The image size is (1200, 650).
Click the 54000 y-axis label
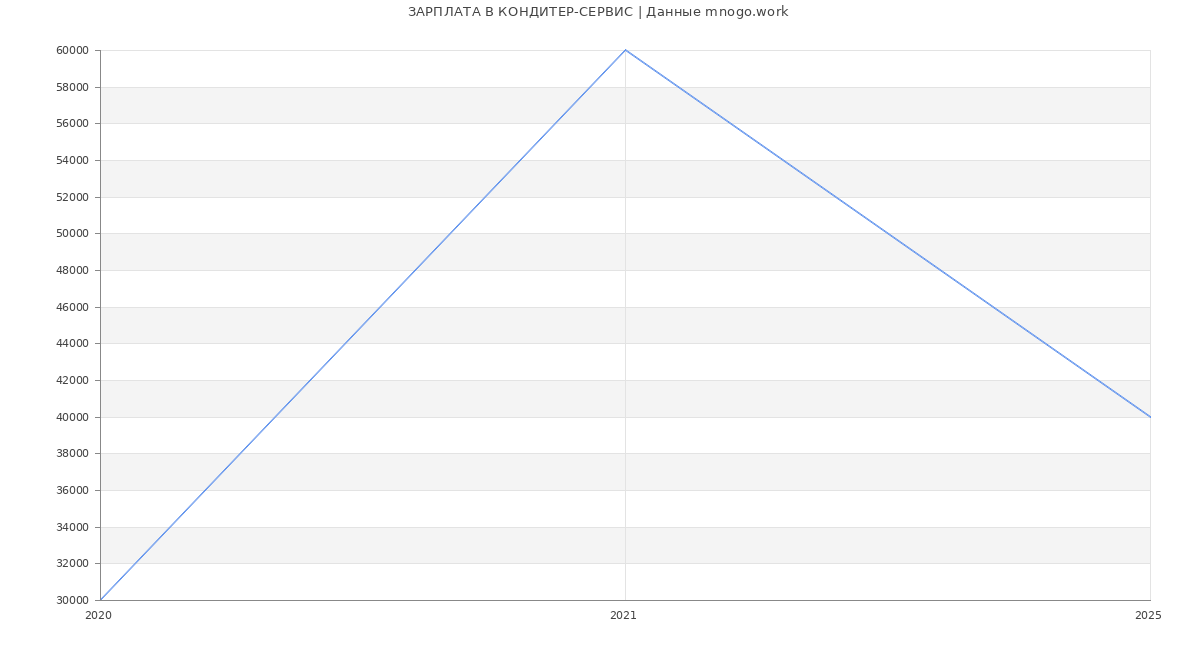click(72, 161)
